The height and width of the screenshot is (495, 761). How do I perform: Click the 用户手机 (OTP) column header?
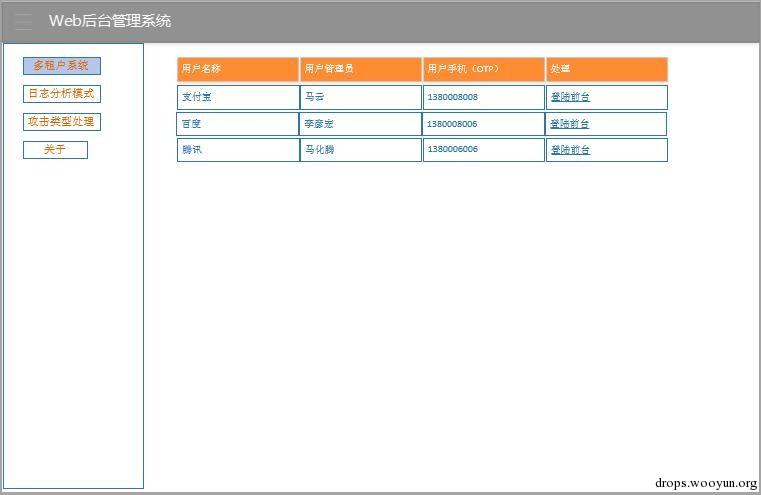pos(484,69)
